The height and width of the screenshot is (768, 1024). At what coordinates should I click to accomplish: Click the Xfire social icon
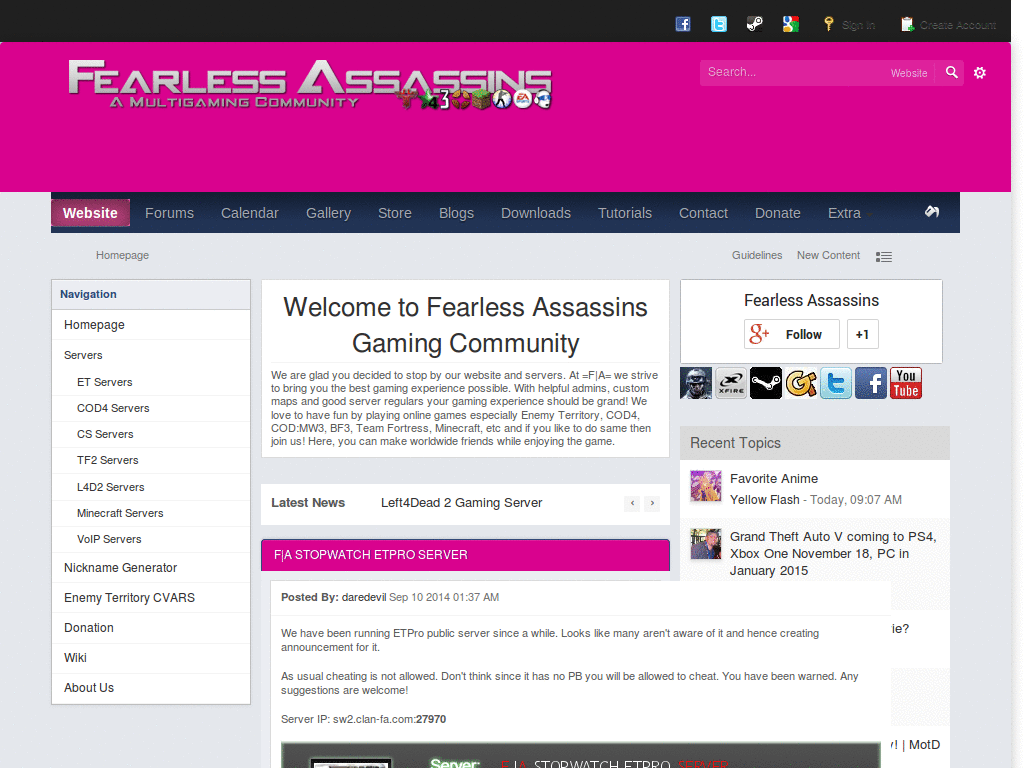(x=731, y=383)
